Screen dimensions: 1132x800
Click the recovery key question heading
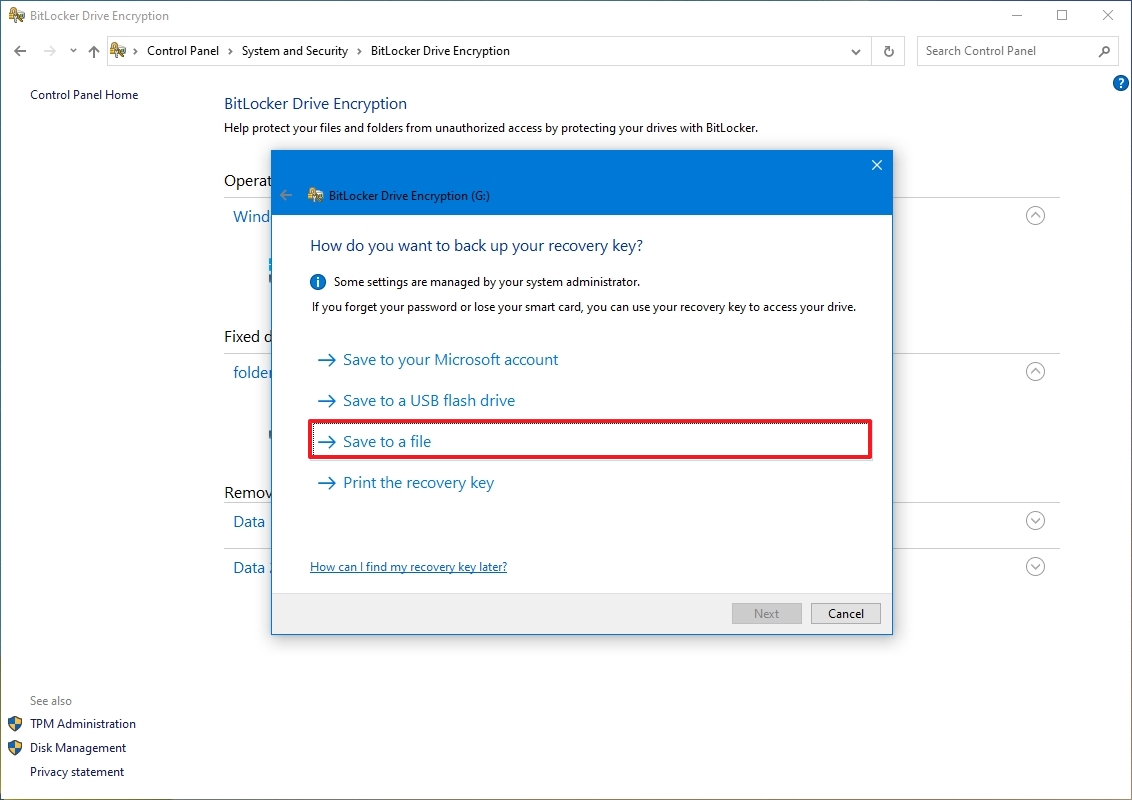[476, 245]
